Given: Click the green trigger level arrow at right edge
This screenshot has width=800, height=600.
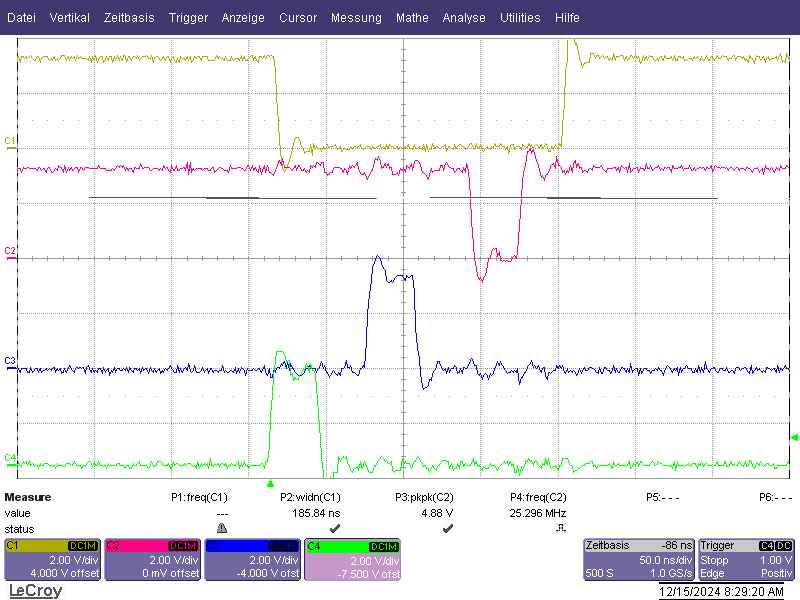Looking at the screenshot, I should click(x=794, y=437).
